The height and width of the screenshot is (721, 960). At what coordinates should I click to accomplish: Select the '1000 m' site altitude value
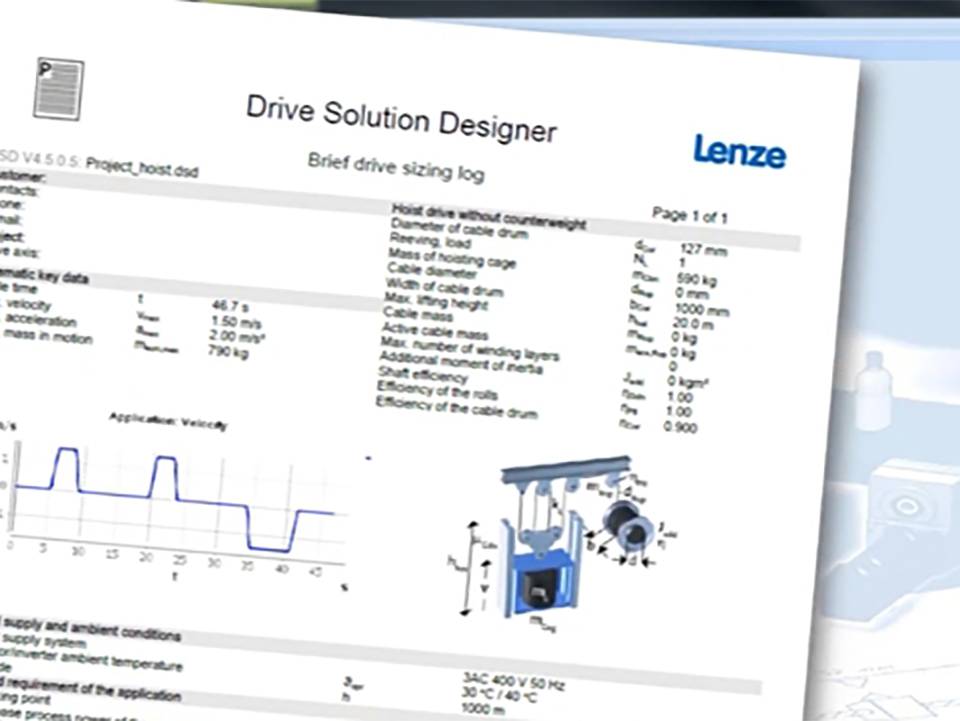coord(484,708)
